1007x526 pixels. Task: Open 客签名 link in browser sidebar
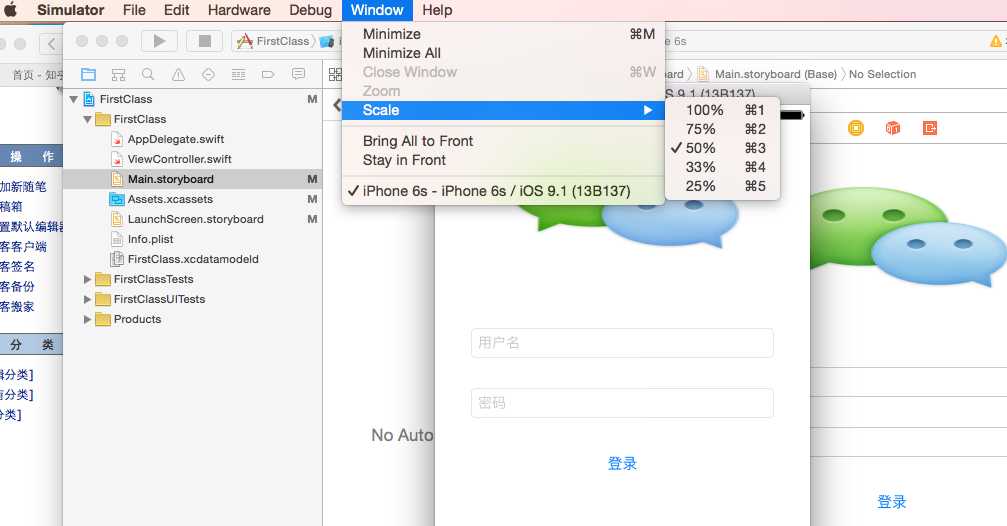pos(17,266)
